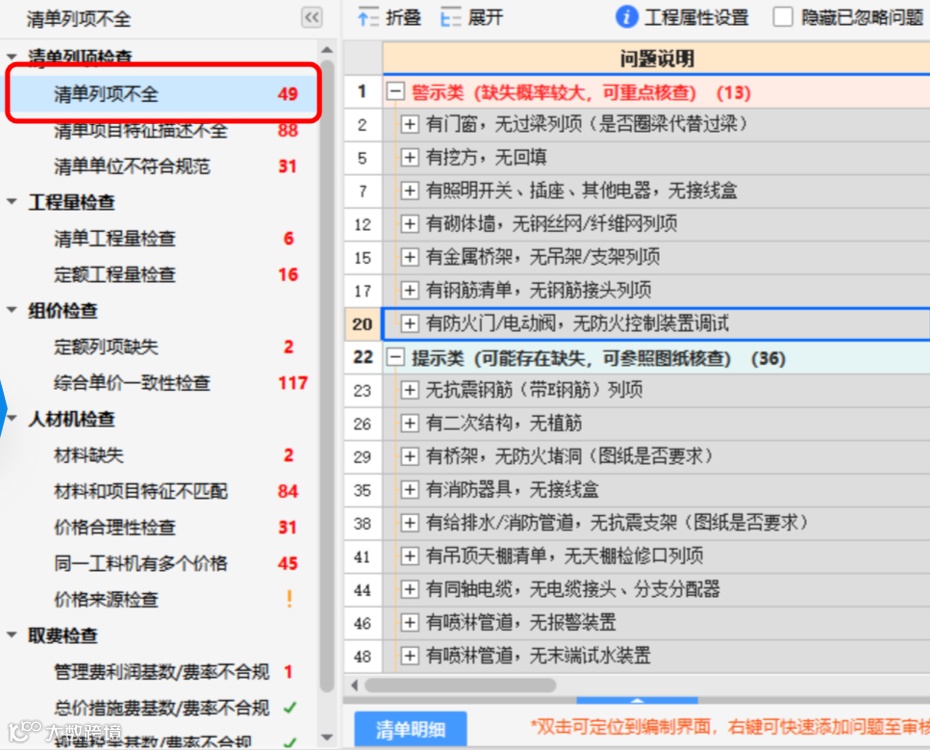The height and width of the screenshot is (750, 930).
Task: Expand row 有喷淋管道，无末端试水装置
Action: click(409, 656)
